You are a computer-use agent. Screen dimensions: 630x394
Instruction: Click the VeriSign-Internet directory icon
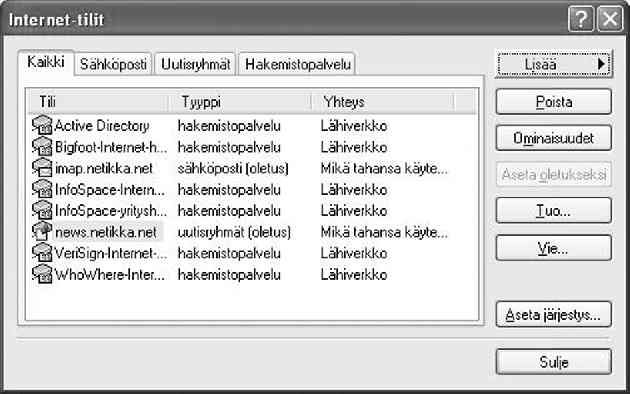tap(42, 253)
